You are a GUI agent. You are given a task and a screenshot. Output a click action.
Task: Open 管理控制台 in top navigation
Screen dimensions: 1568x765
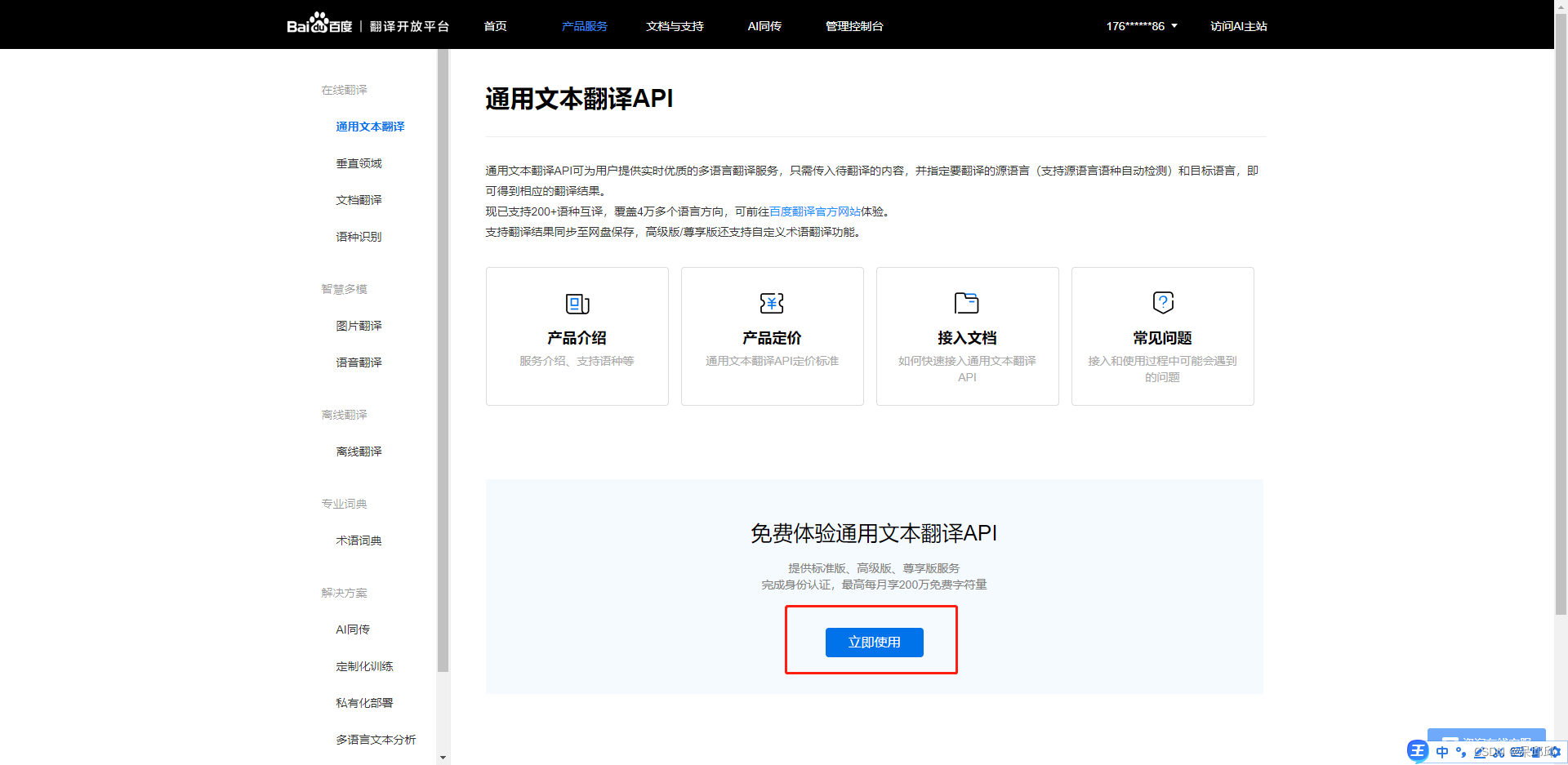pyautogui.click(x=854, y=26)
